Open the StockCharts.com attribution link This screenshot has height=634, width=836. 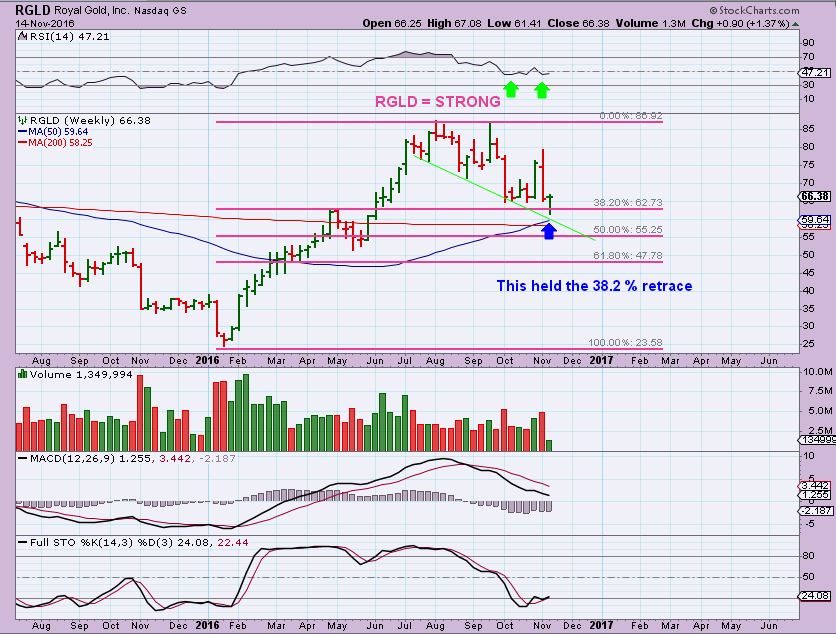tap(754, 10)
